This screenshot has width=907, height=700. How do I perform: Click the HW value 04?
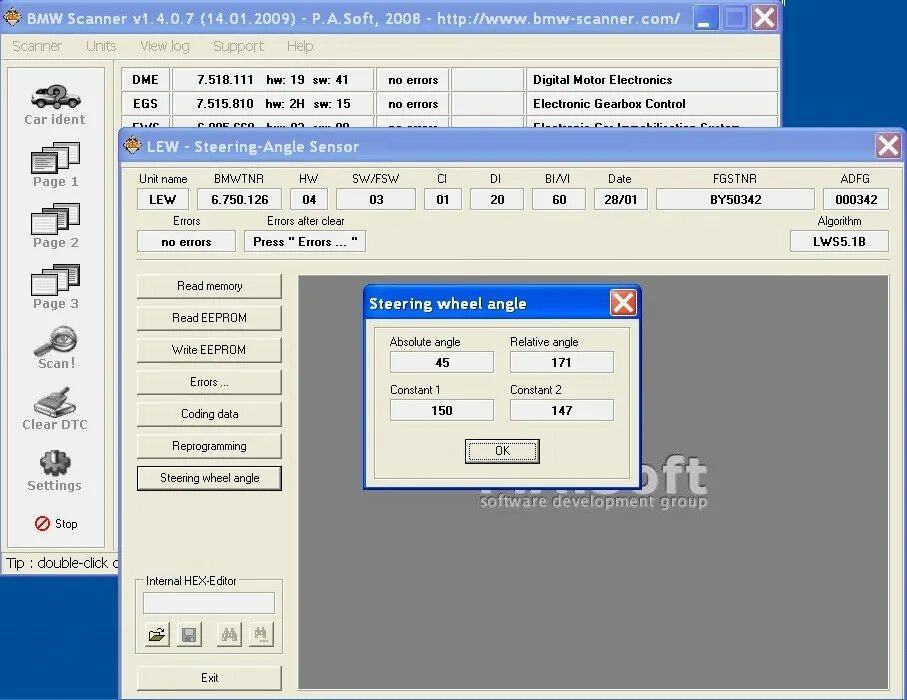tap(309, 200)
